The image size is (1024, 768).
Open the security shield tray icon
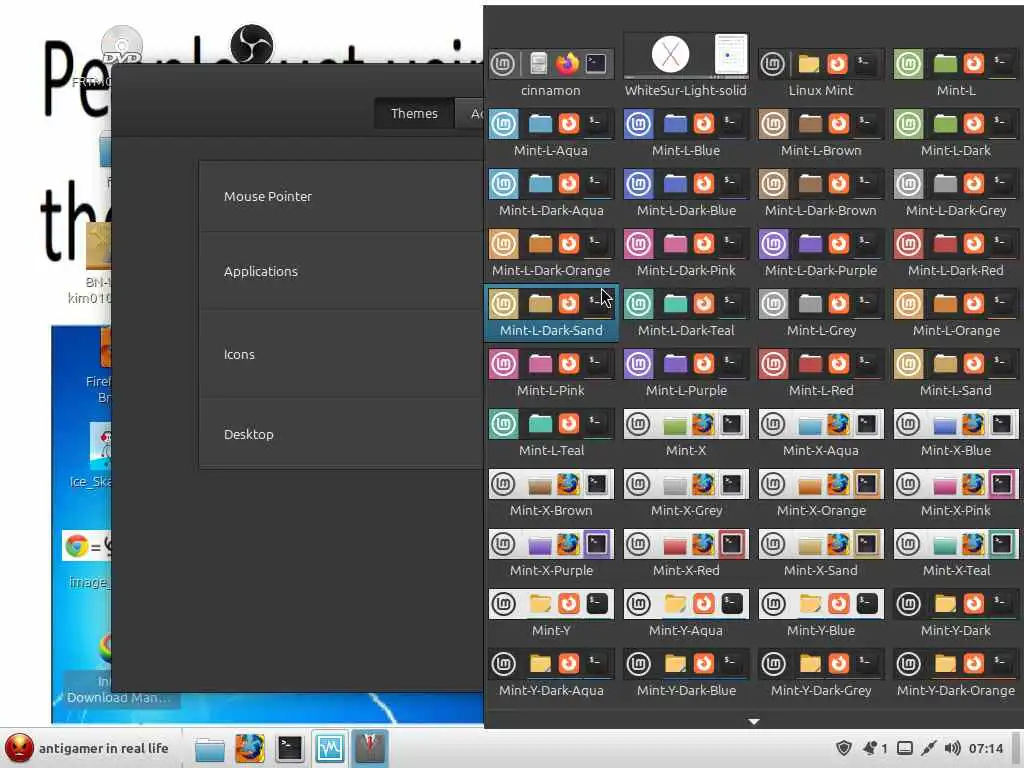coord(844,748)
